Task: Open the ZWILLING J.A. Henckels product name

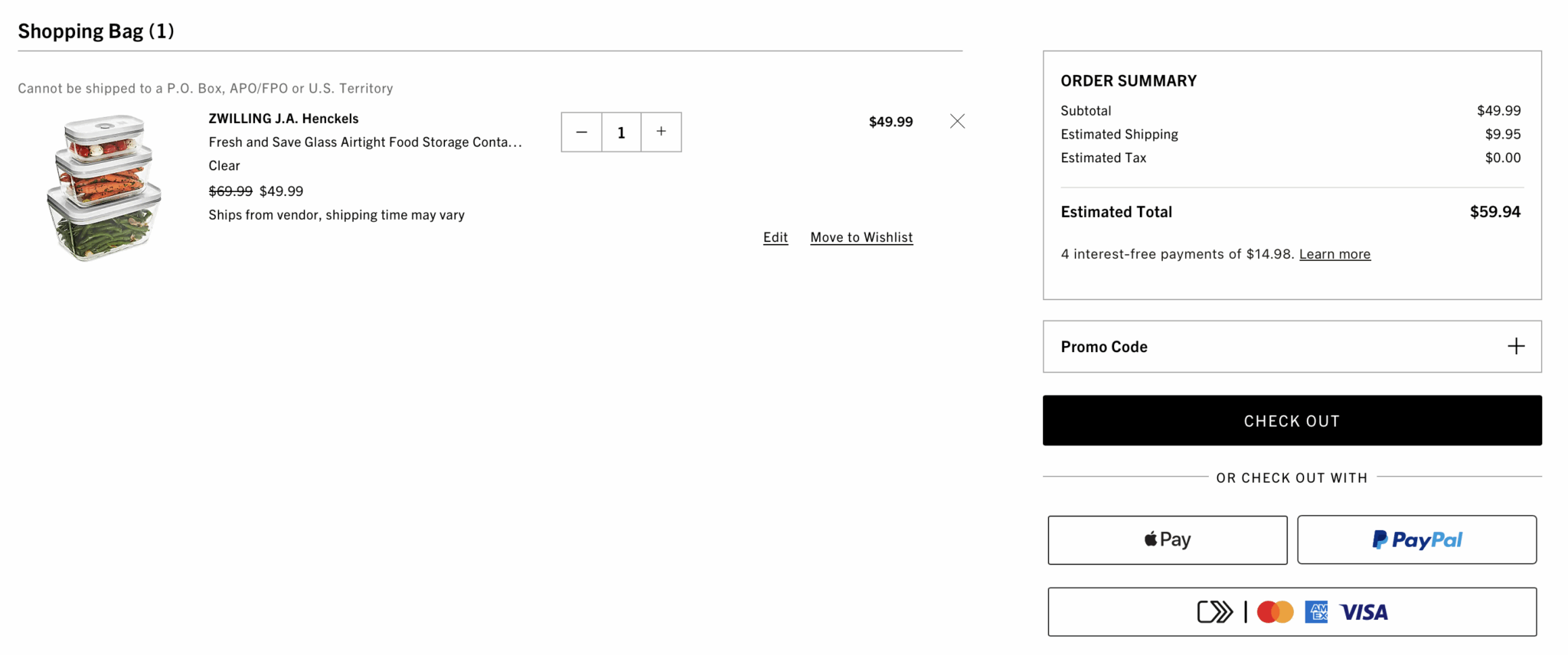Action: tap(283, 118)
